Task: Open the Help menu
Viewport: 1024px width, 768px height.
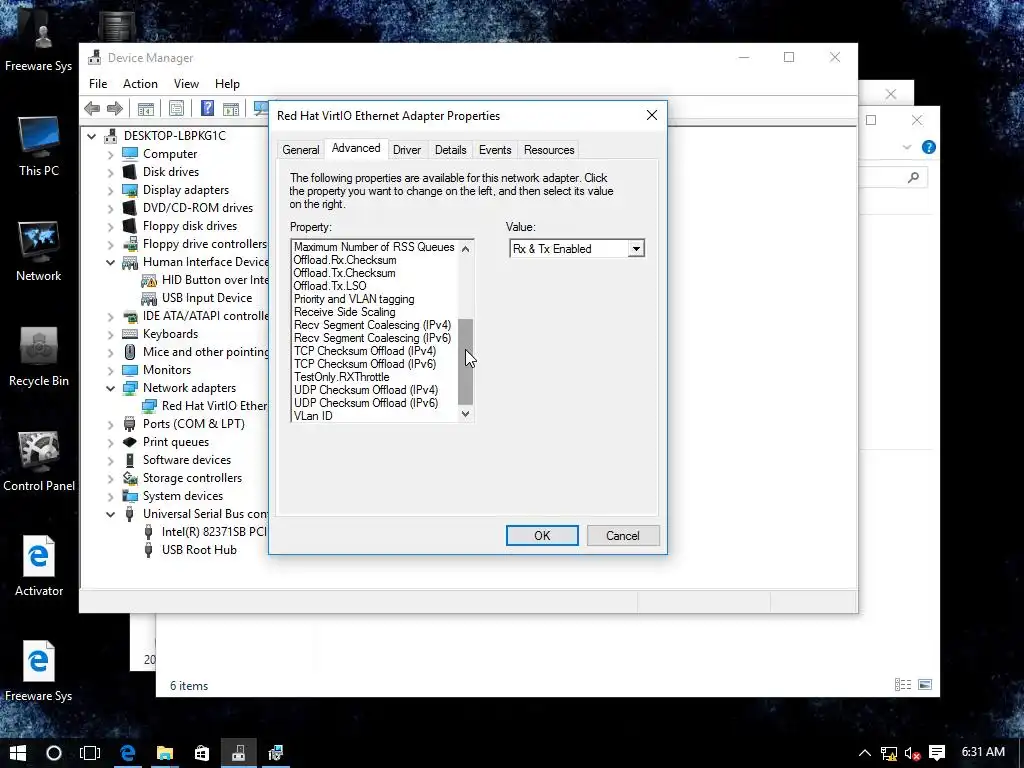Action: [227, 84]
